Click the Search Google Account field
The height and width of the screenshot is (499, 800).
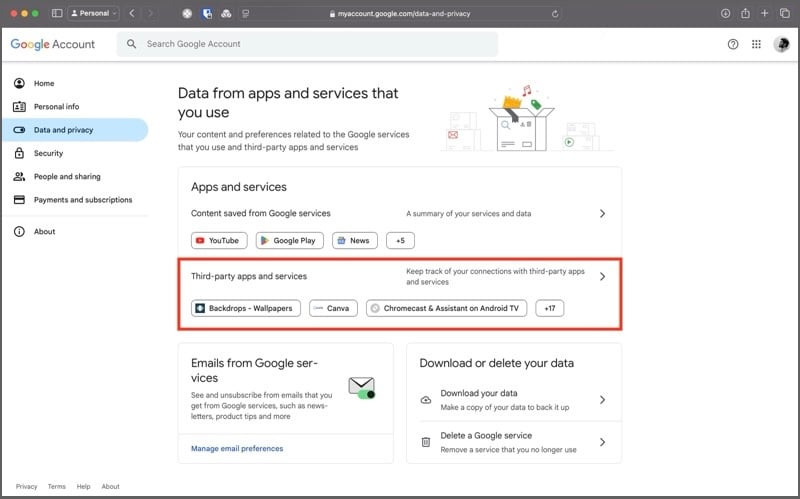pos(307,44)
